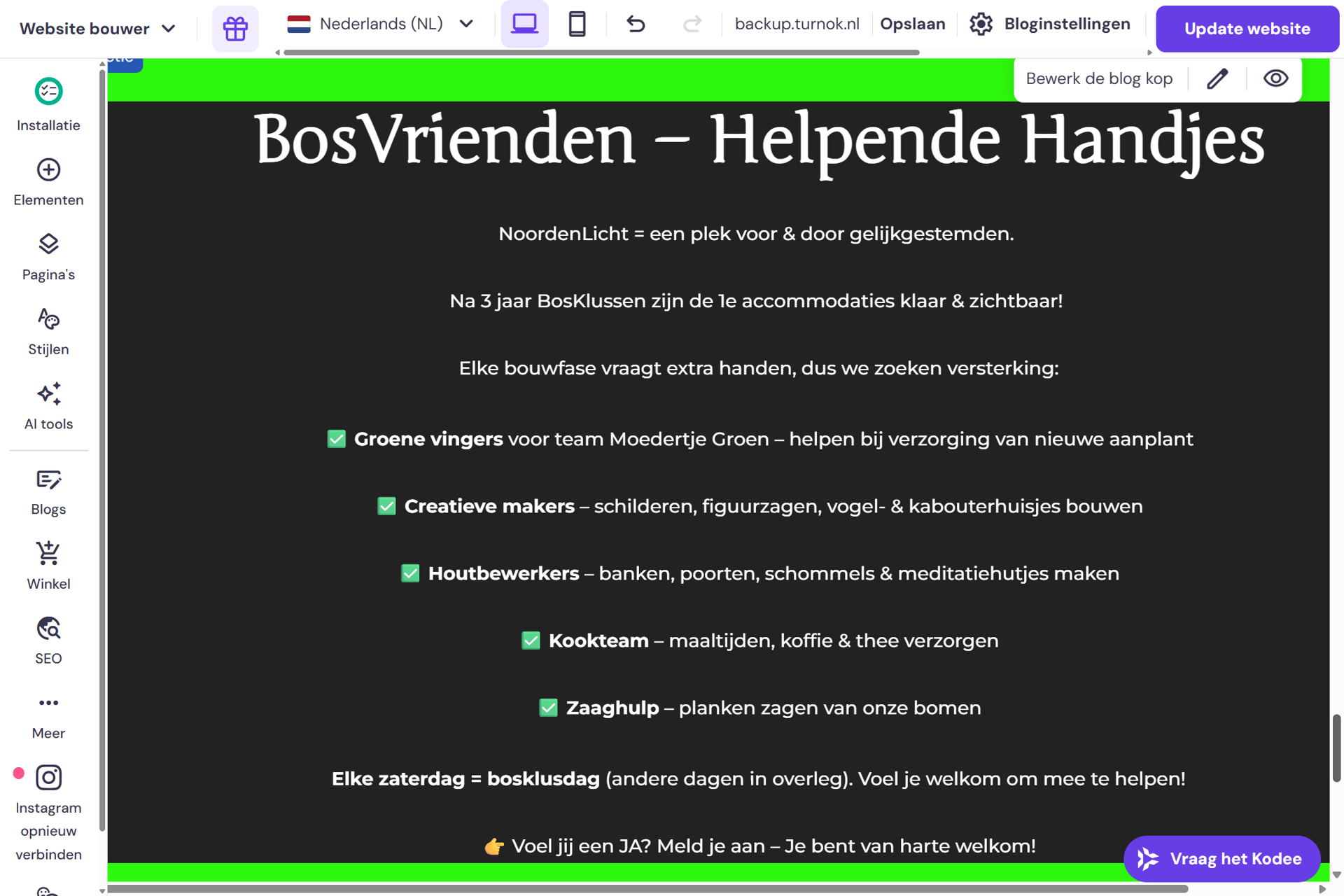Open the Winkel shop panel

coord(48,554)
